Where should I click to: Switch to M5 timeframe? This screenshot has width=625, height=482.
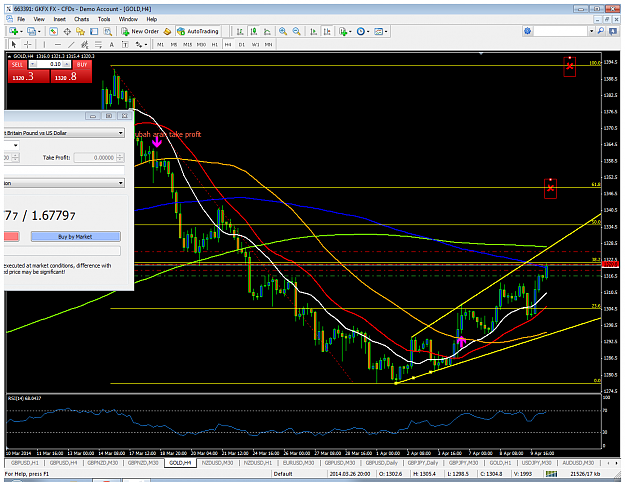click(174, 44)
